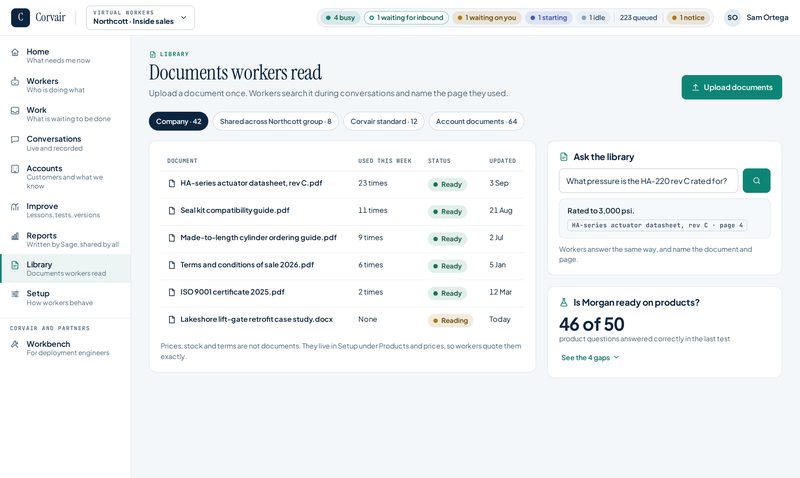The image size is (800, 478).
Task: Click the search icon button in Ask the library
Action: (757, 181)
